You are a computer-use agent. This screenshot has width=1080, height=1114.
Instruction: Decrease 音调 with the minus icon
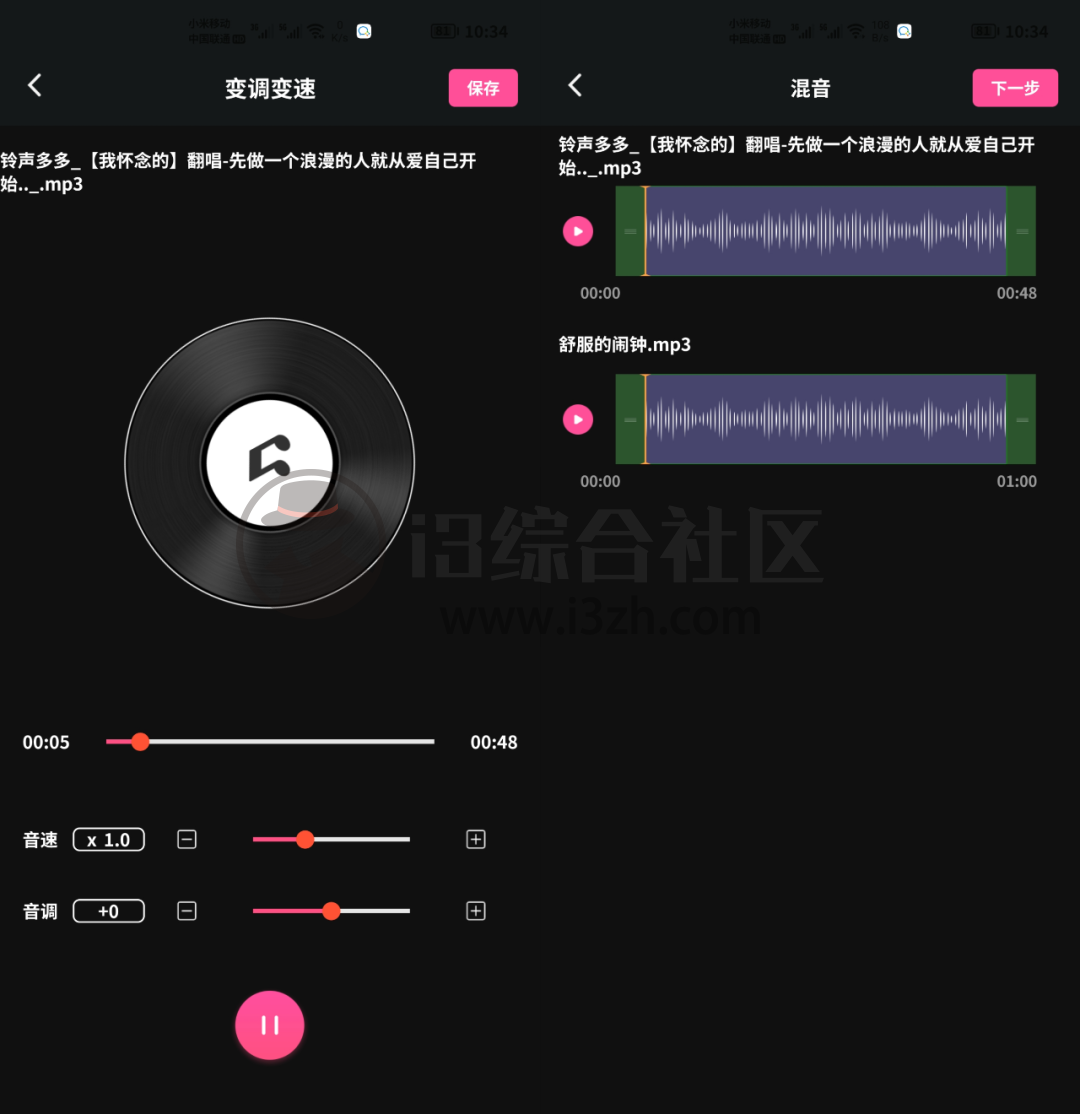(x=187, y=911)
